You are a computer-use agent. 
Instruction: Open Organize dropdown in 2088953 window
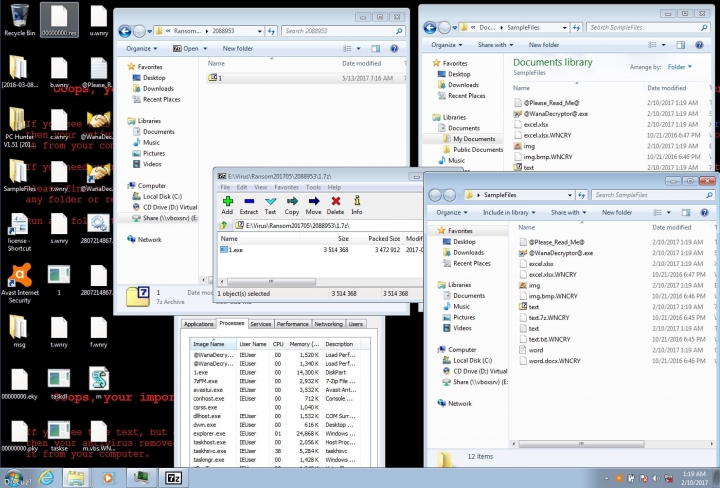pyautogui.click(x=142, y=49)
